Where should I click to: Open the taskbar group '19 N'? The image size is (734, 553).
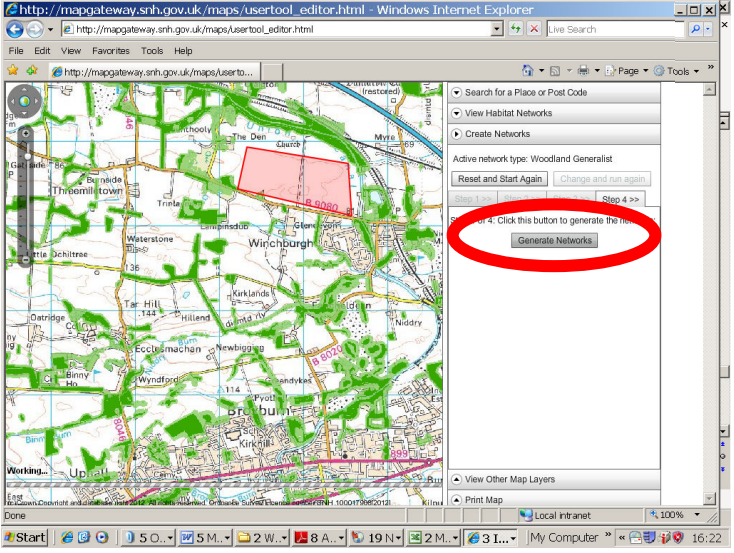(376, 538)
